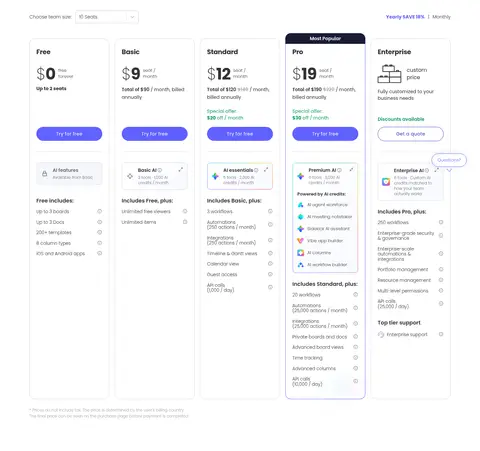
Task: Expand the Basic AI card
Action: pyautogui.click(x=181, y=170)
